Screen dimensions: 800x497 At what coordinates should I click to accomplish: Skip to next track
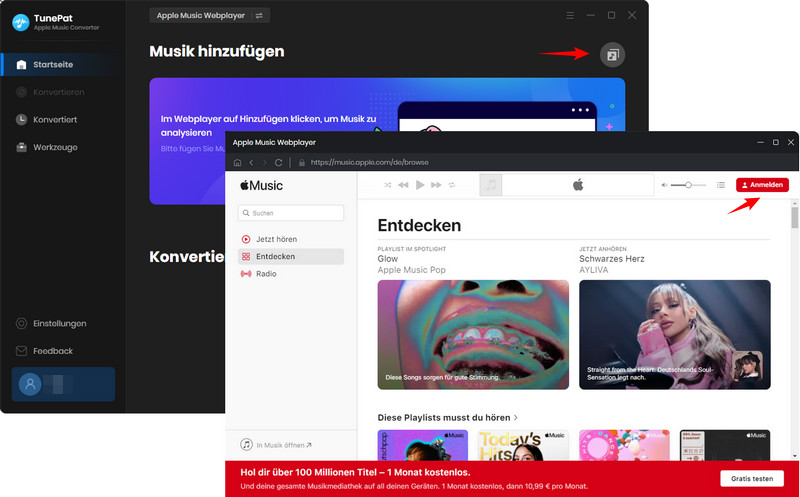pyautogui.click(x=436, y=185)
